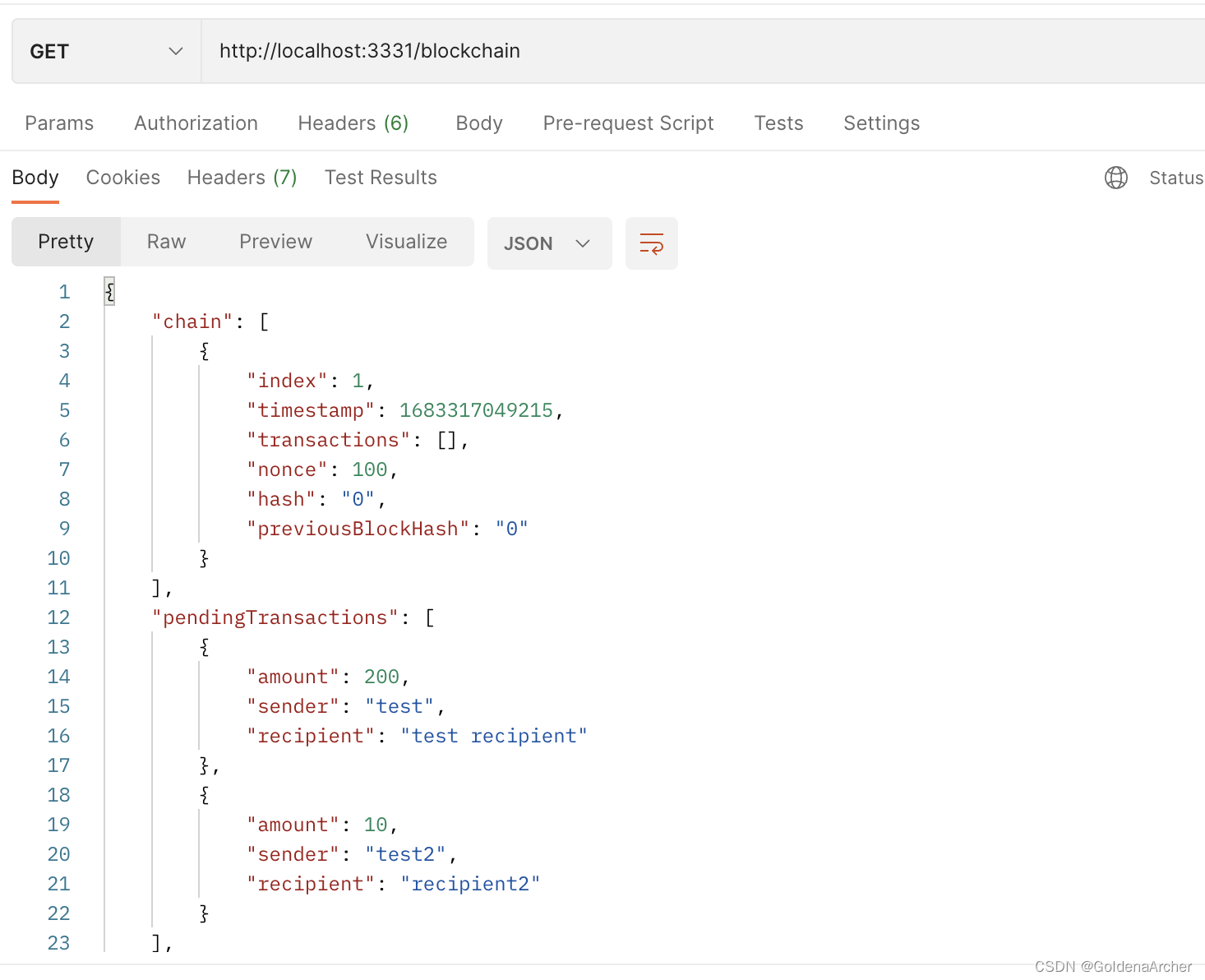The image size is (1205, 980).
Task: Toggle the line wrap icon
Action: 652,243
